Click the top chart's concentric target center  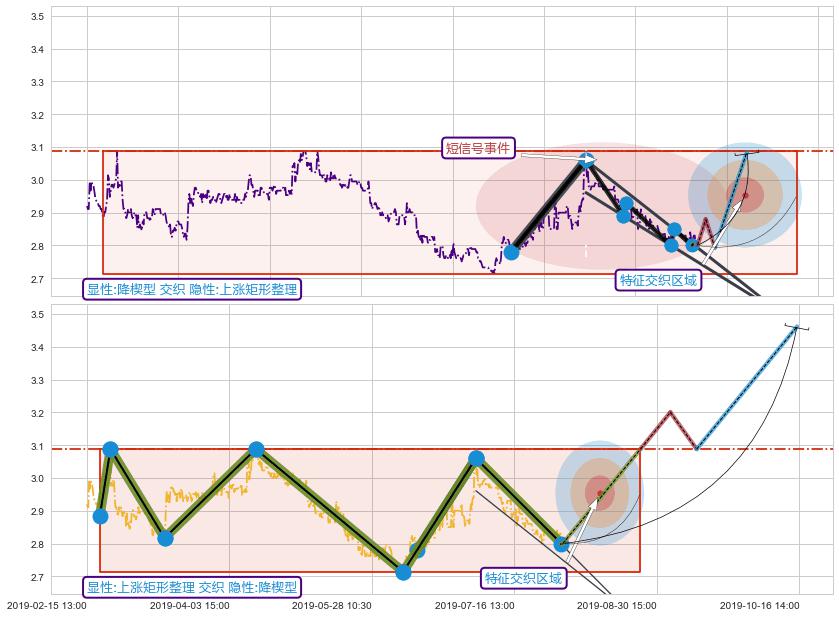click(x=744, y=195)
